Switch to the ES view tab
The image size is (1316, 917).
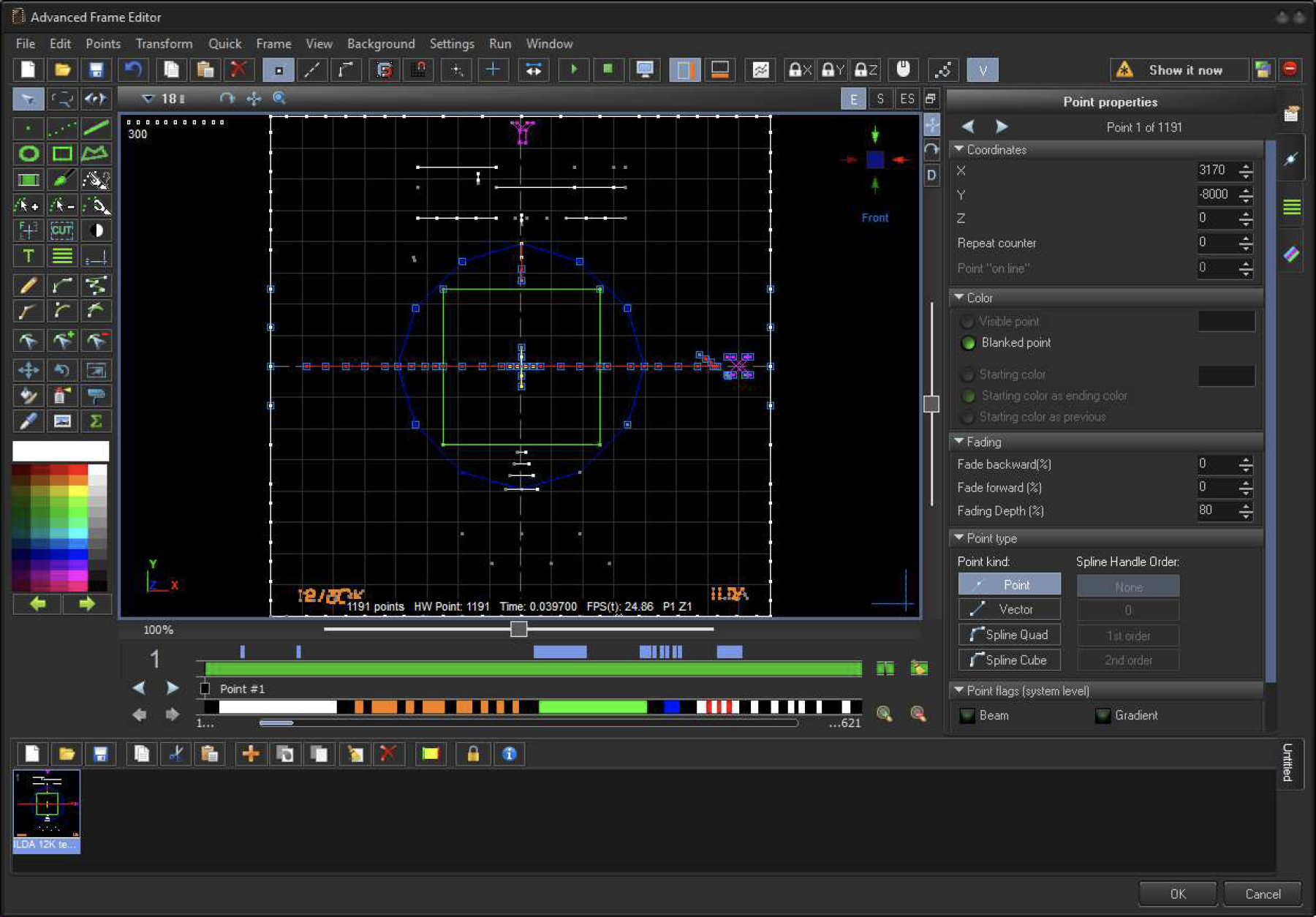coord(907,99)
